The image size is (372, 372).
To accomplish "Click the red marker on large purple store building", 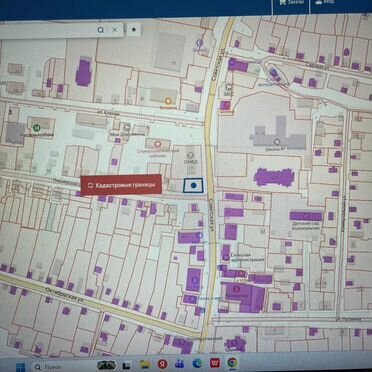I will 237,289.
